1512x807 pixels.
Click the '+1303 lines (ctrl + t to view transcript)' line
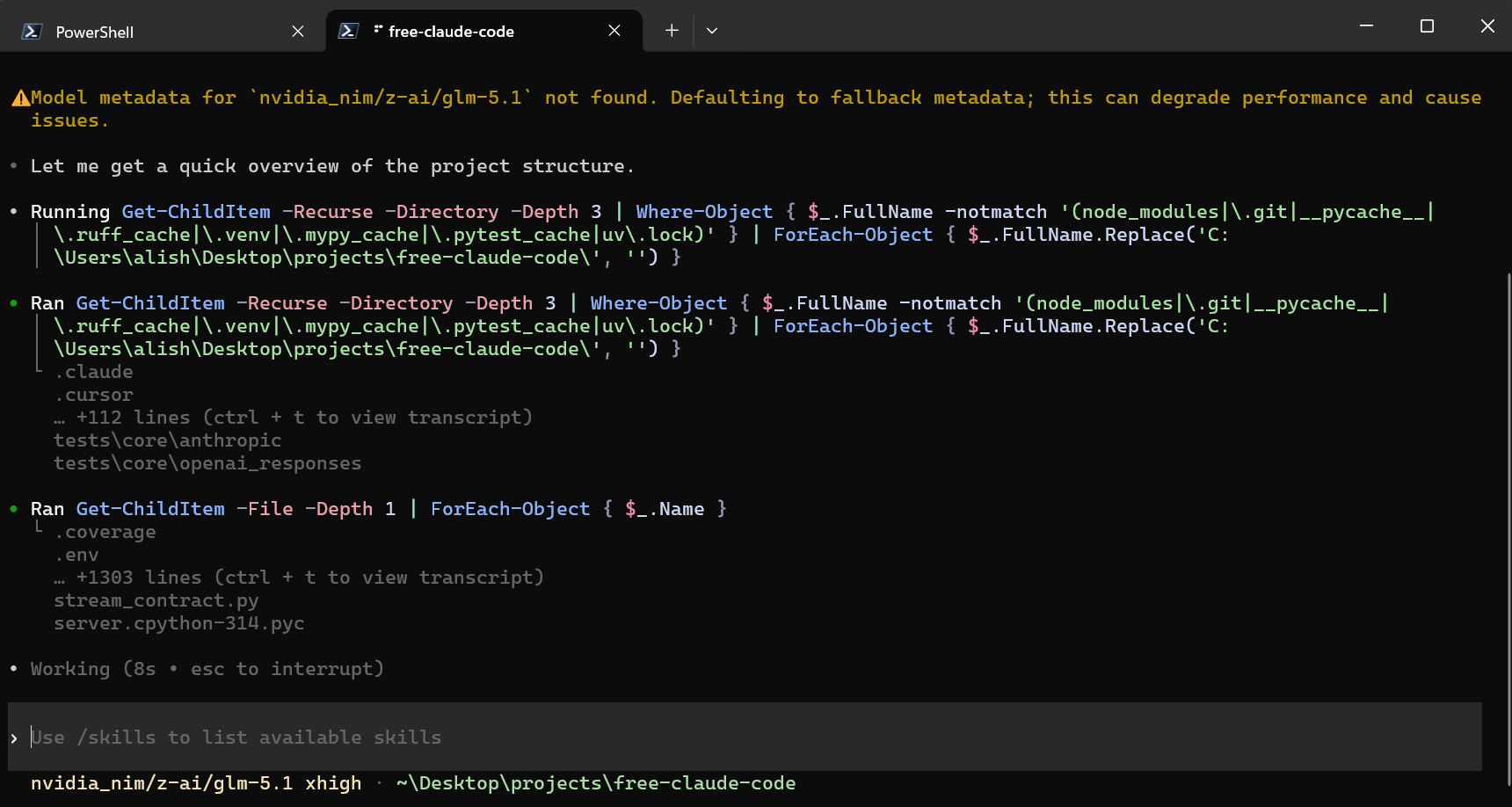coord(299,578)
